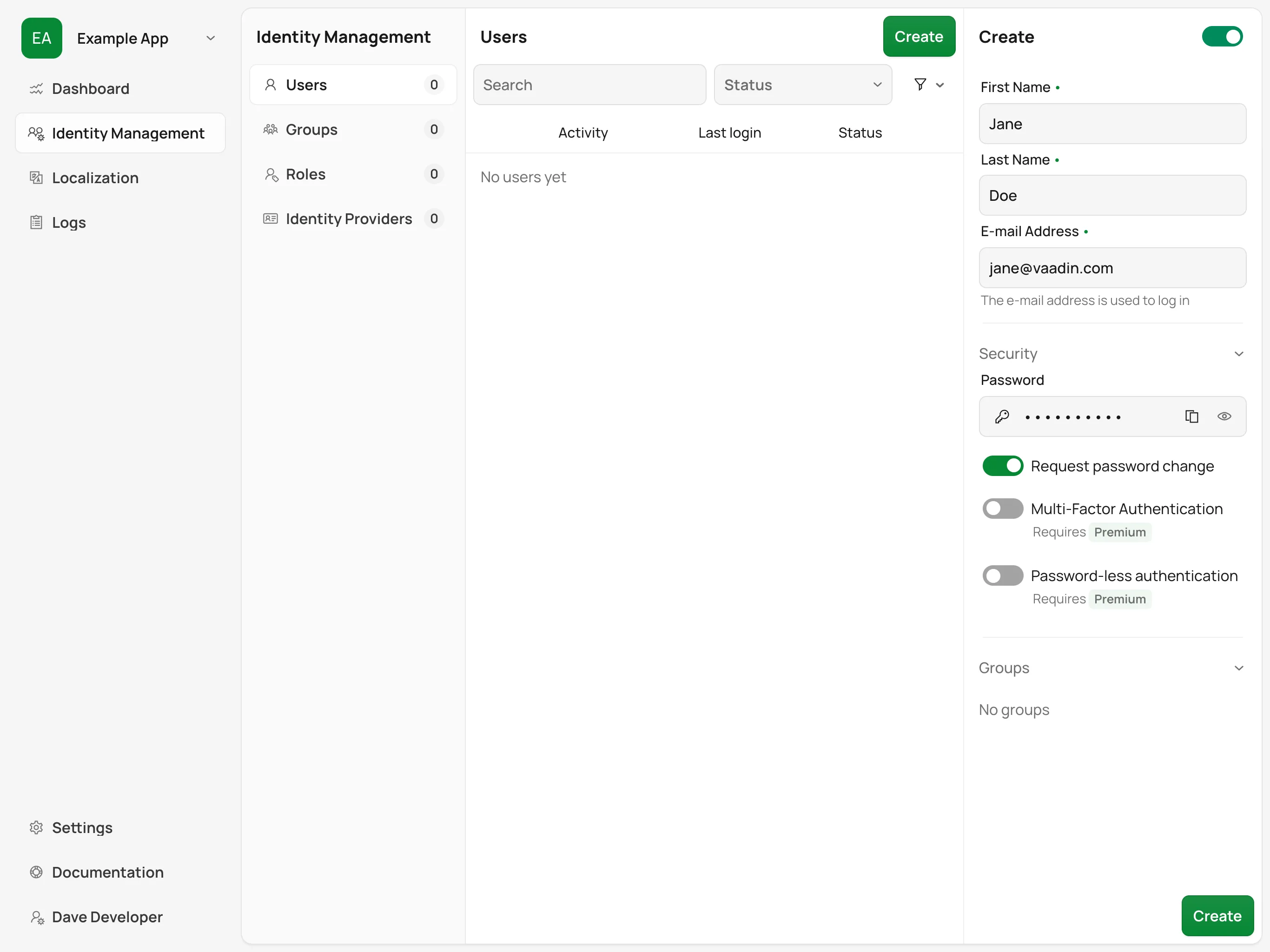Select the Users icon in Identity Management

click(x=271, y=85)
